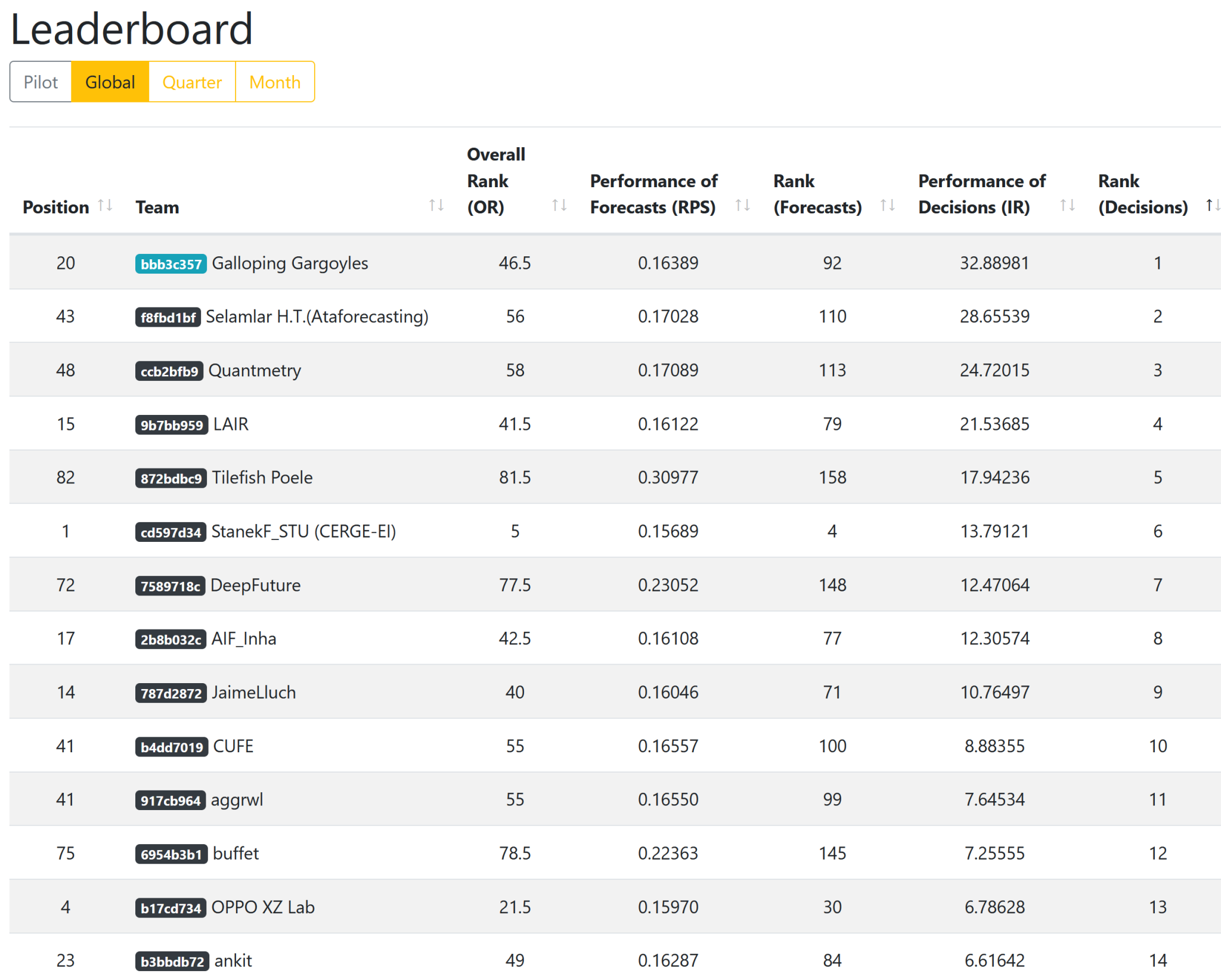Sort by Performance of Decisions (IR) arrows
The width and height of the screenshot is (1221, 980).
[x=1067, y=206]
